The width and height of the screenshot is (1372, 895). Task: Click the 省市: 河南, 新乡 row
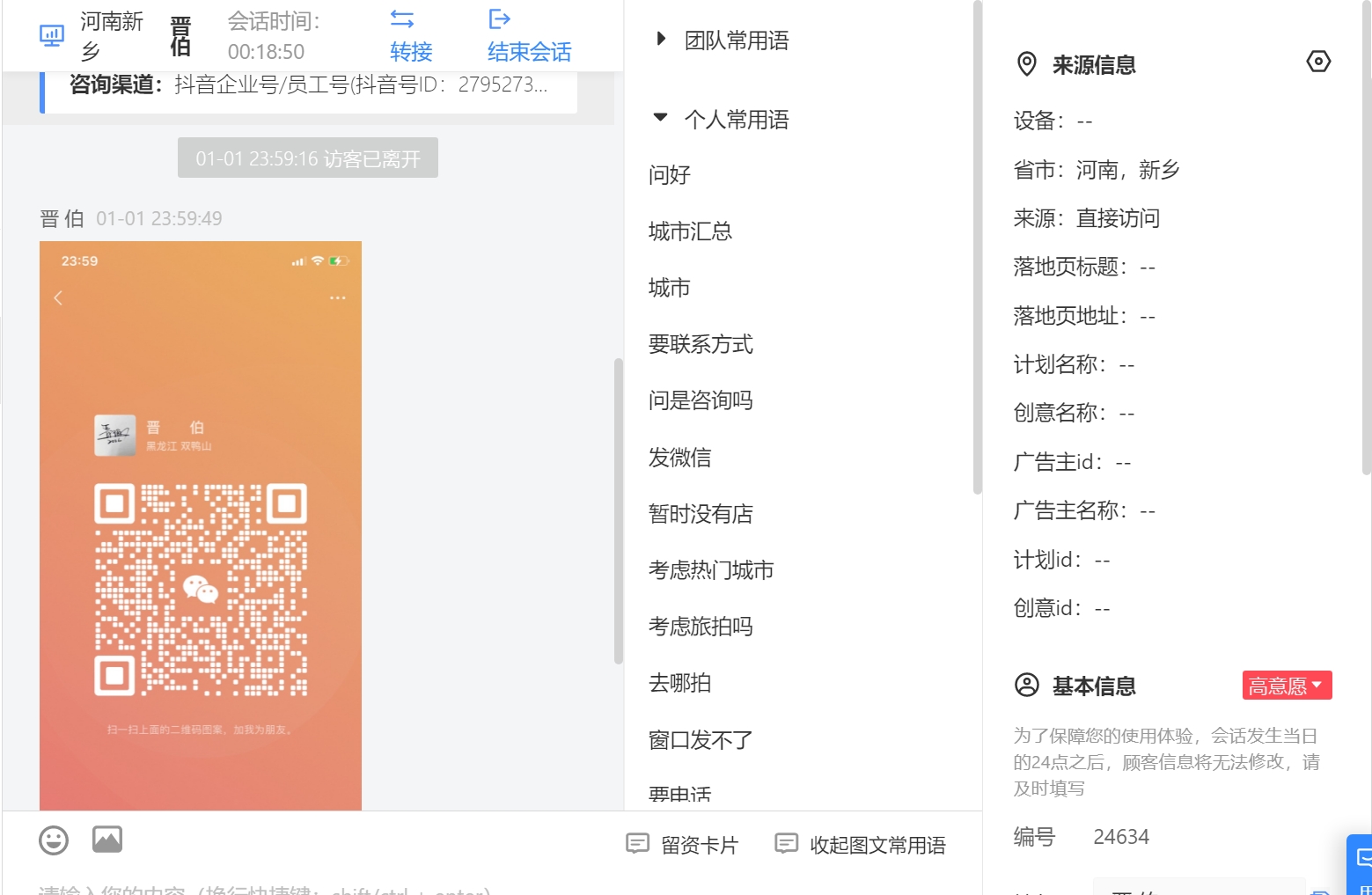[1096, 170]
